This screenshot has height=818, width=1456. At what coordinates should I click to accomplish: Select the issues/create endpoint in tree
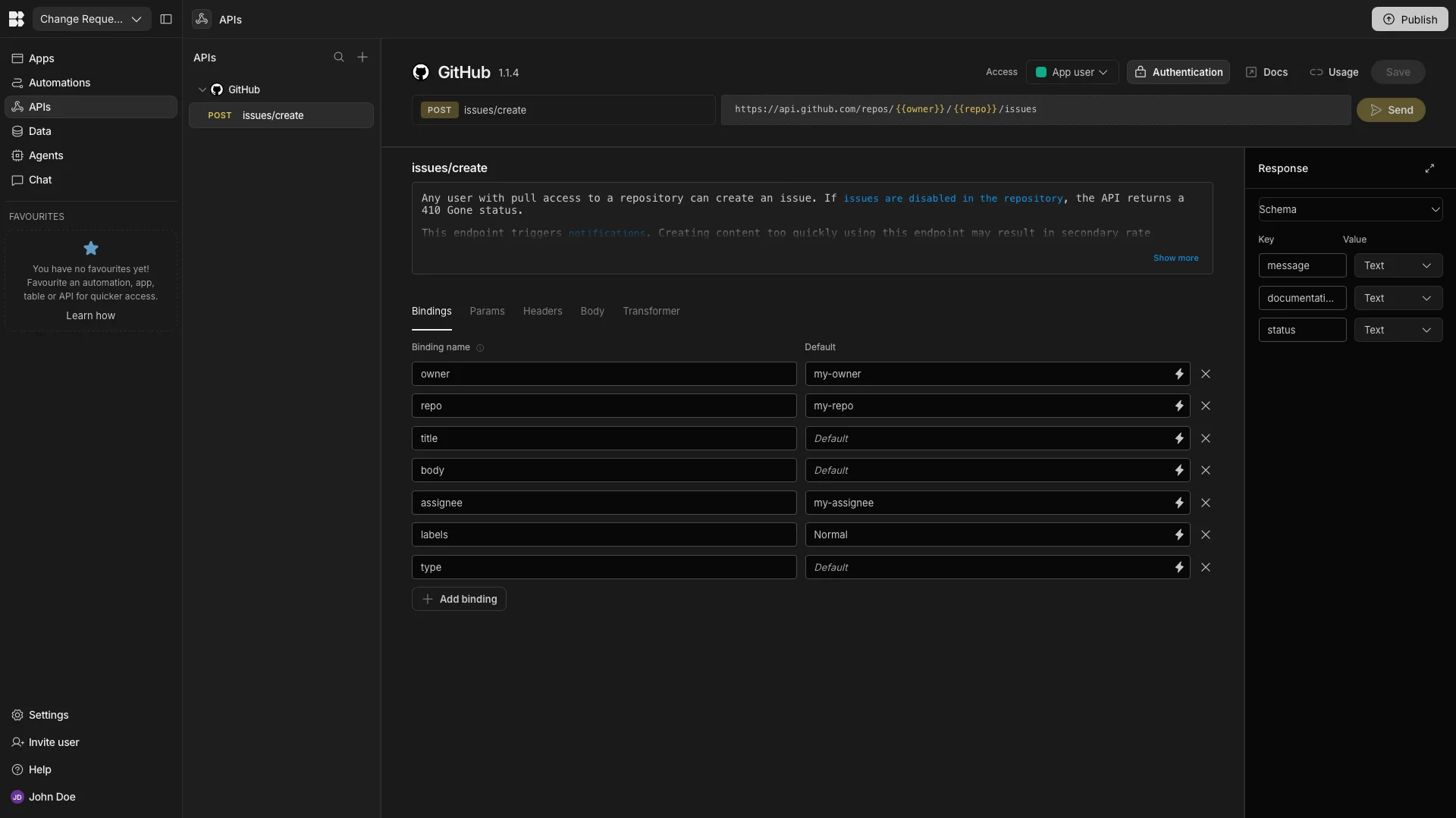[281, 115]
